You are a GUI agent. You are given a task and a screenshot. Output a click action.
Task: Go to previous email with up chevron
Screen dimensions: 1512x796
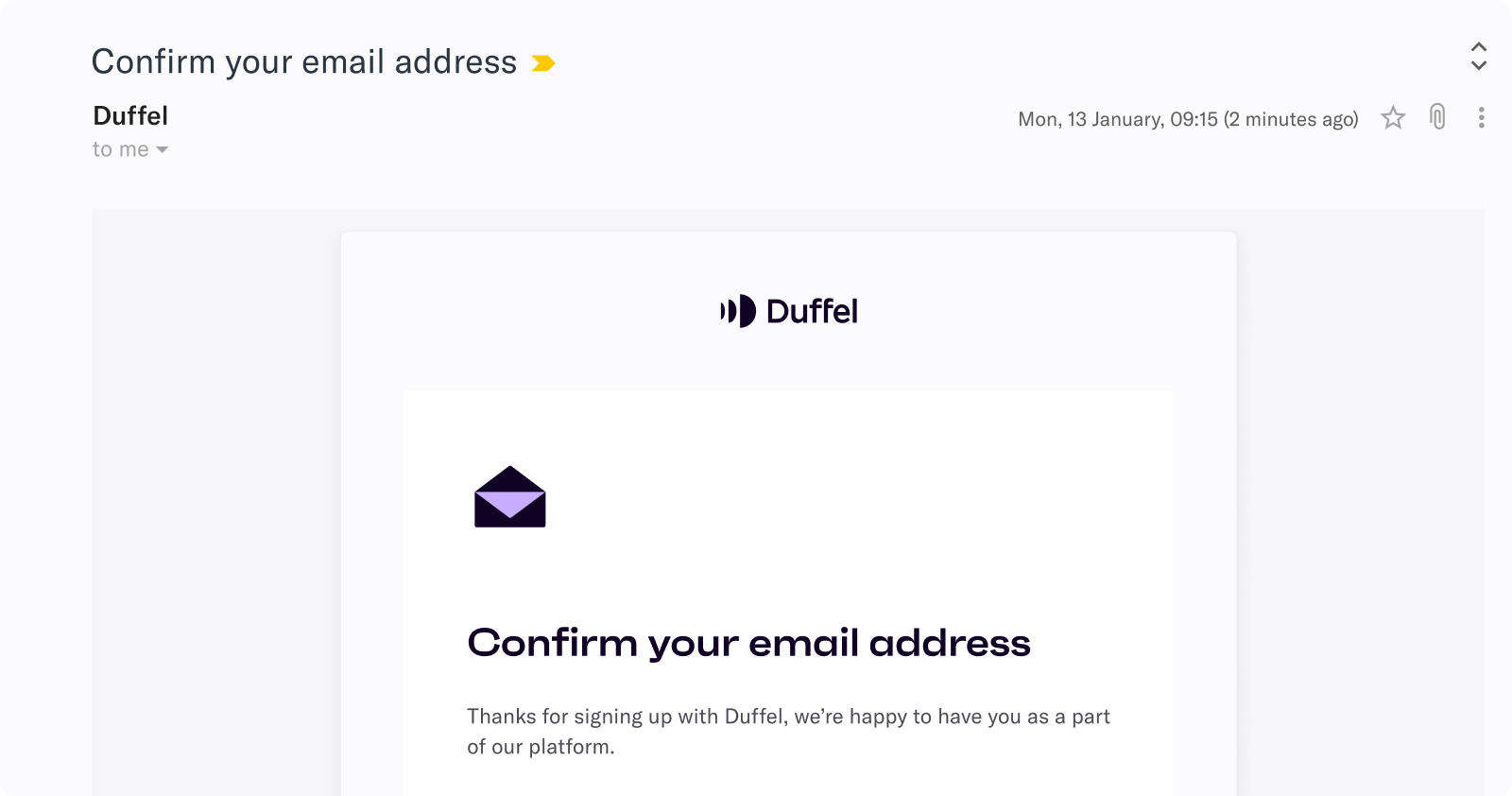click(x=1479, y=47)
